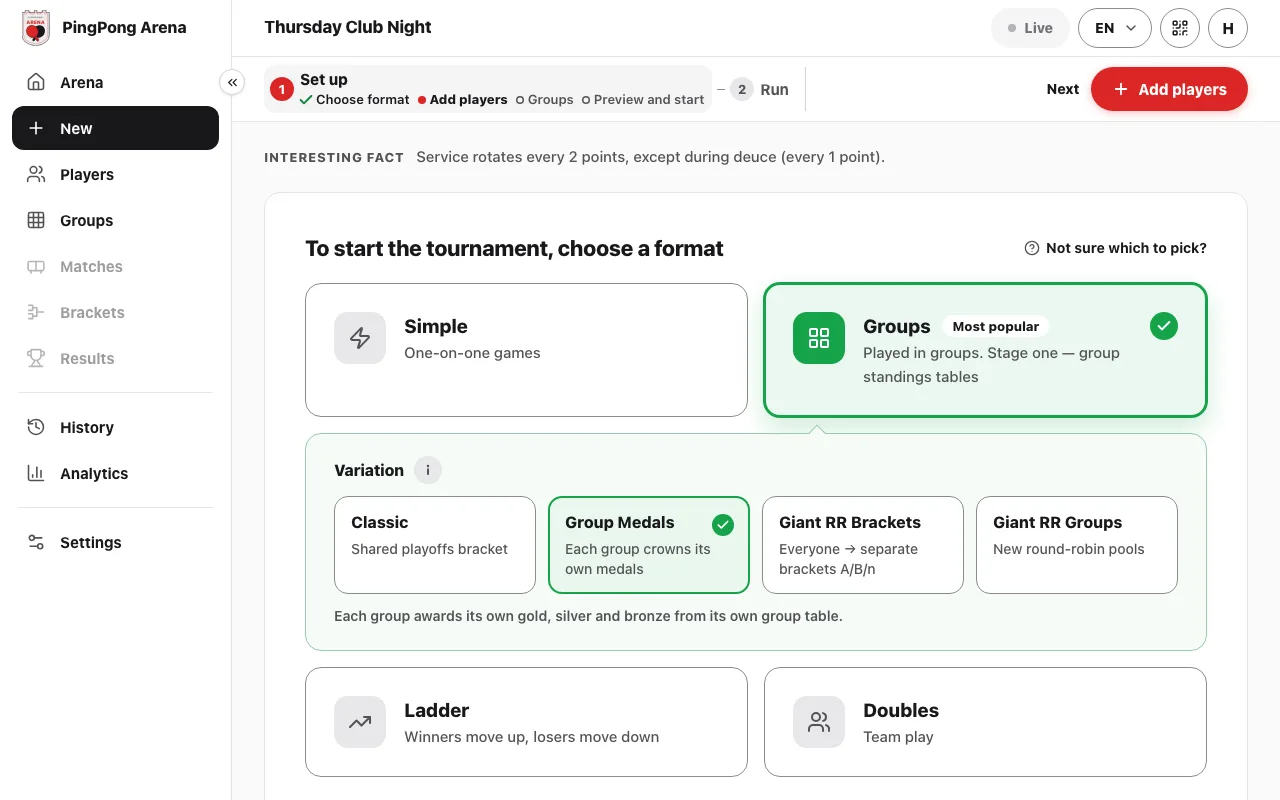
Task: Select the Doubles format card
Action: click(985, 722)
